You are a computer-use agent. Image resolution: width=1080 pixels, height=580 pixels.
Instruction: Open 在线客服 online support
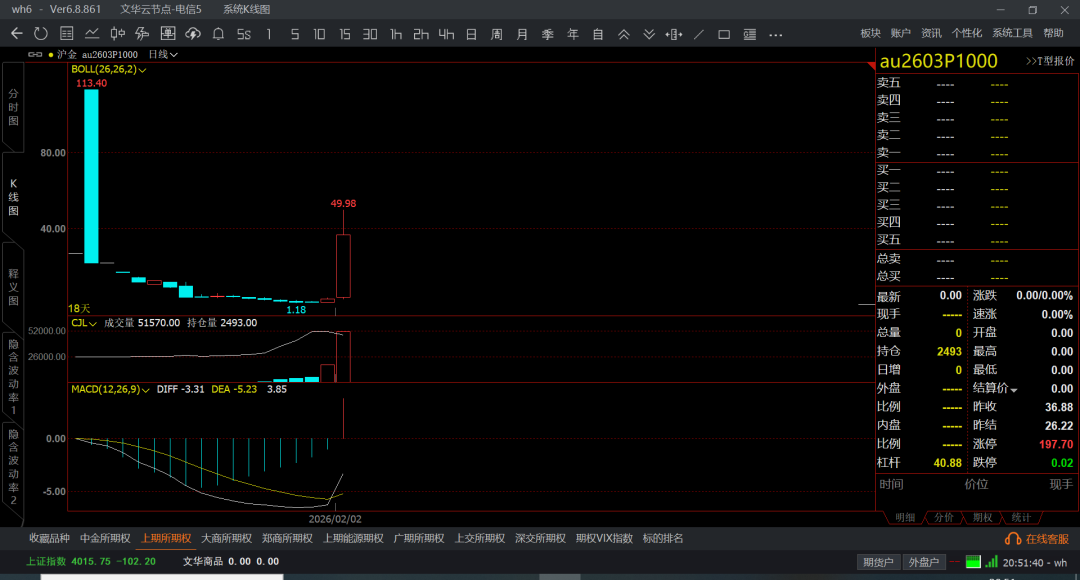tap(1037, 539)
